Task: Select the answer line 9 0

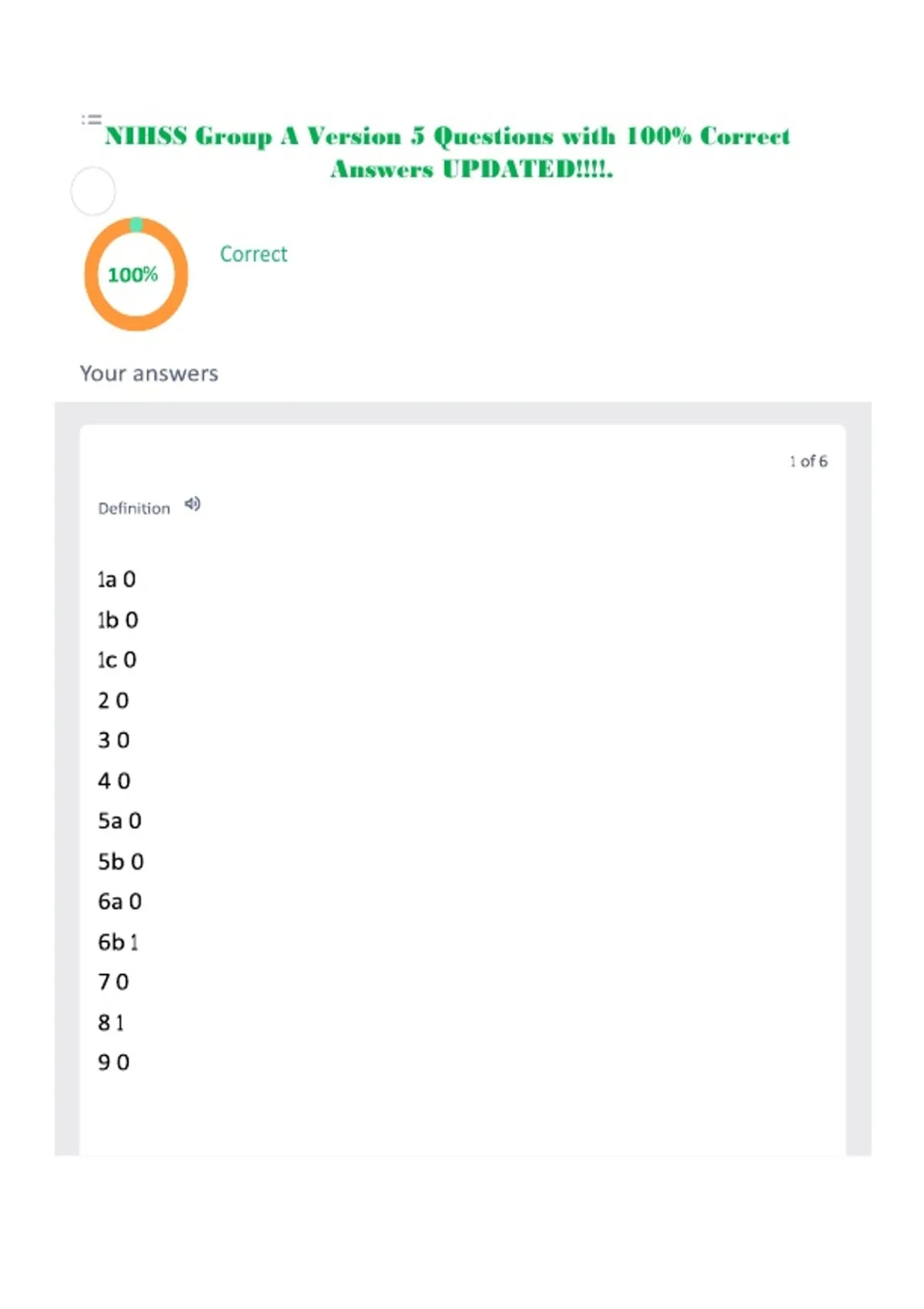Action: (114, 1063)
